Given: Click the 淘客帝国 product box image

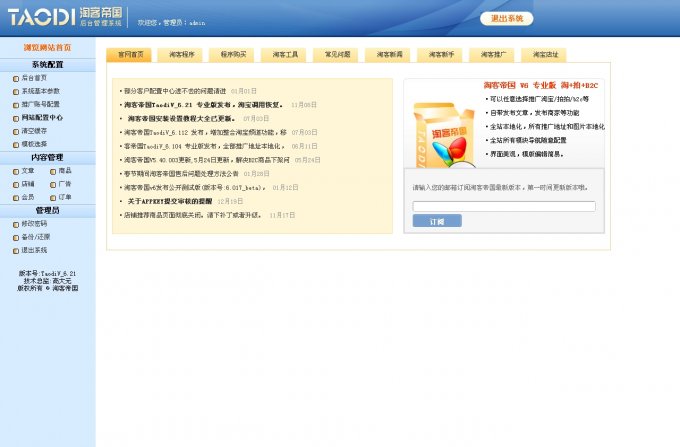Looking at the screenshot, I should pyautogui.click(x=443, y=135).
